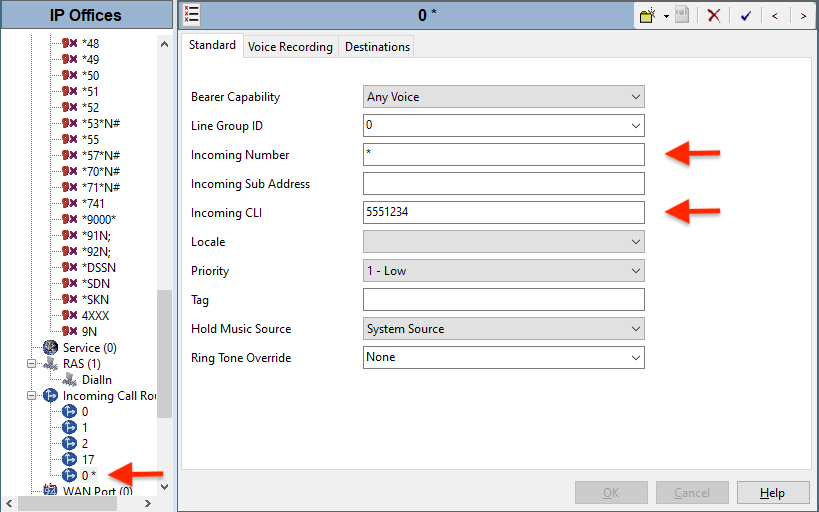Select short code 9N in tree
819x512 pixels.
point(89,332)
